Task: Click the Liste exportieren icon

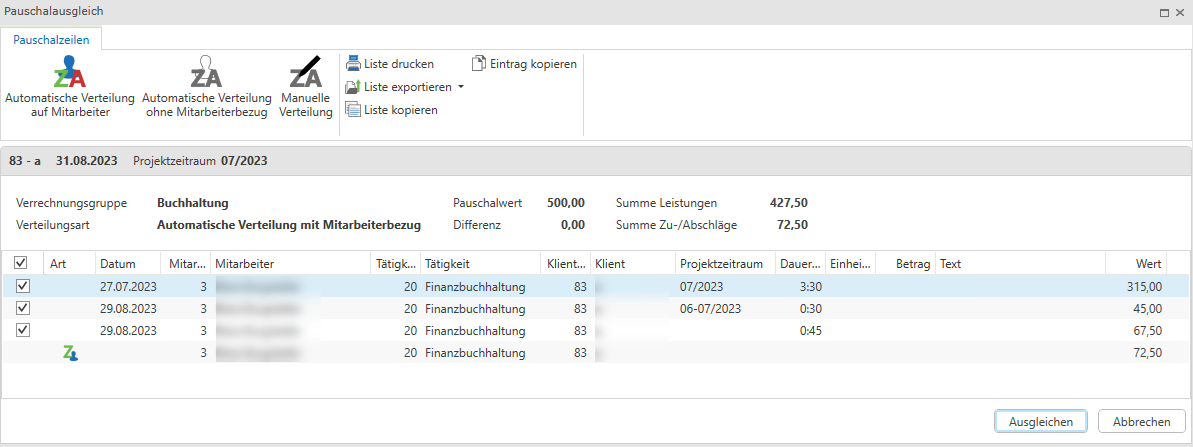Action: click(353, 87)
